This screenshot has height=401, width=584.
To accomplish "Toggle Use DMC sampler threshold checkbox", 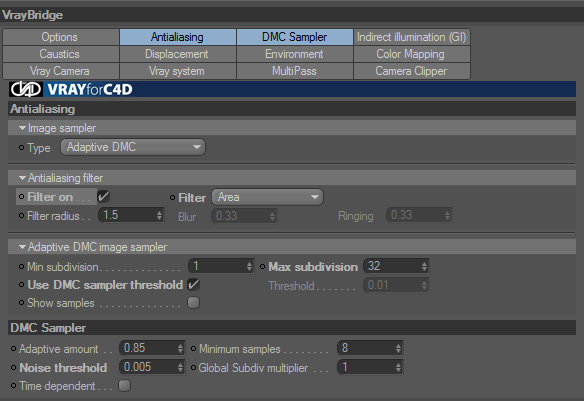I will tap(194, 285).
